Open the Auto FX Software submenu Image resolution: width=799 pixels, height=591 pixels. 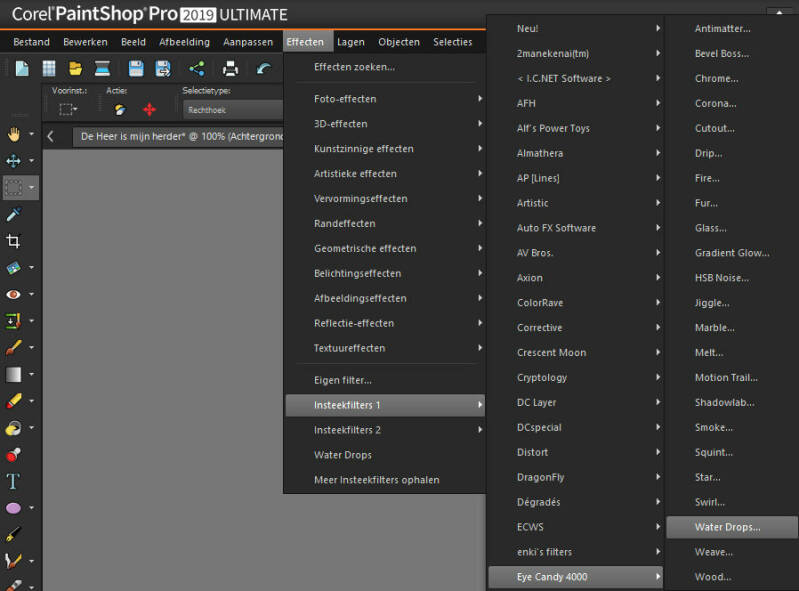pyautogui.click(x=576, y=228)
